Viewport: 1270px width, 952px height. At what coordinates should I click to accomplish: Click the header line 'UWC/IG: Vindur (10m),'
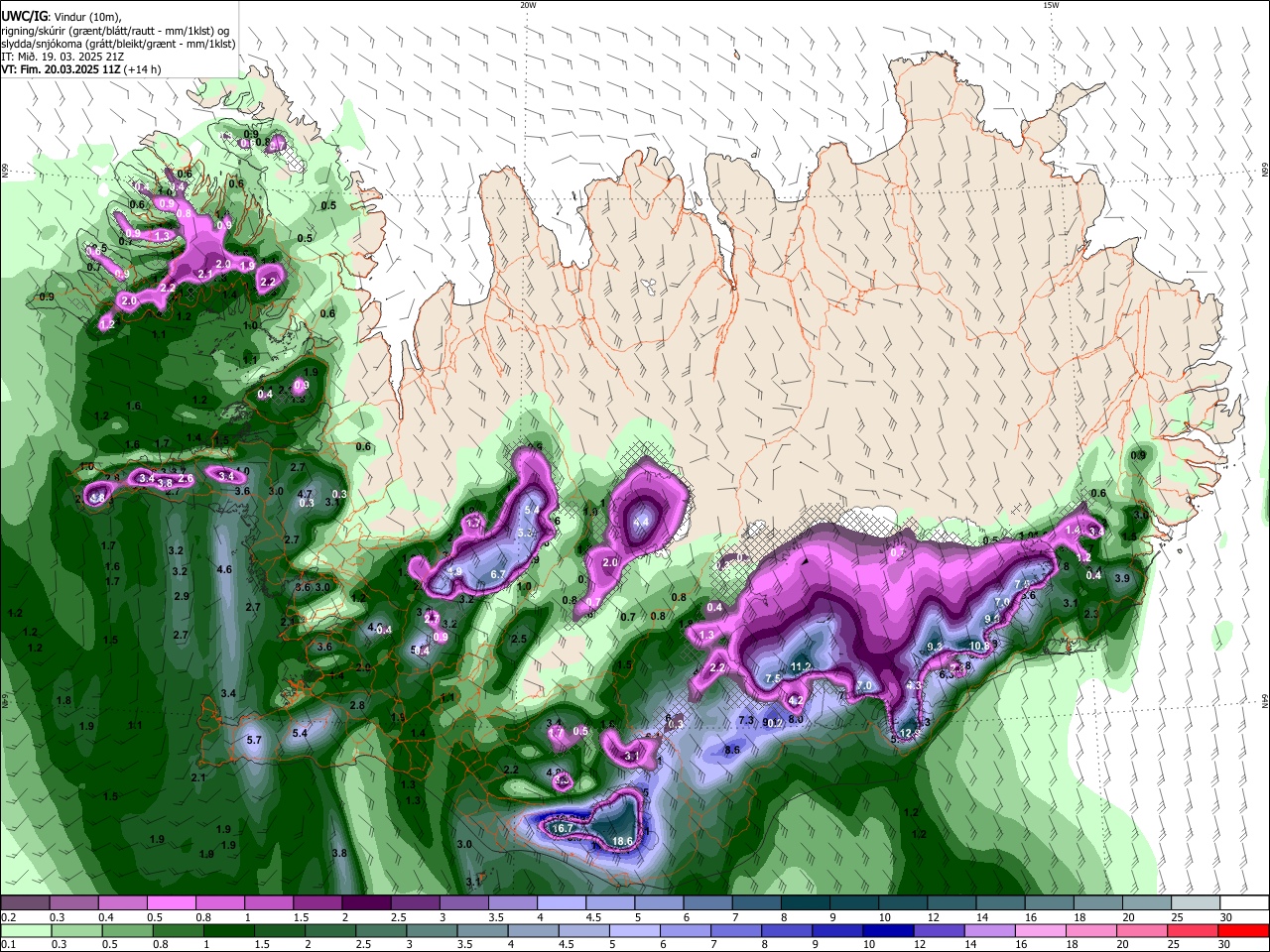pos(61,17)
